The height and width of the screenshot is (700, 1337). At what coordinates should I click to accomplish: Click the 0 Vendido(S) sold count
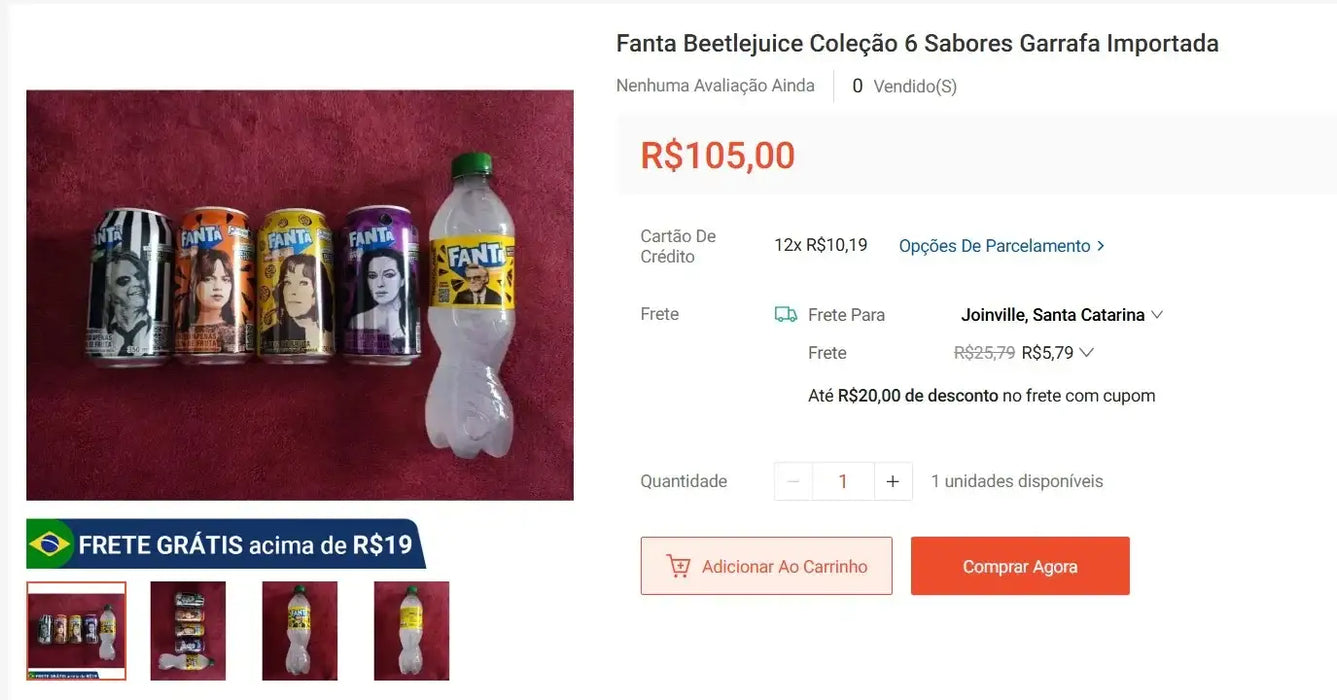(904, 87)
